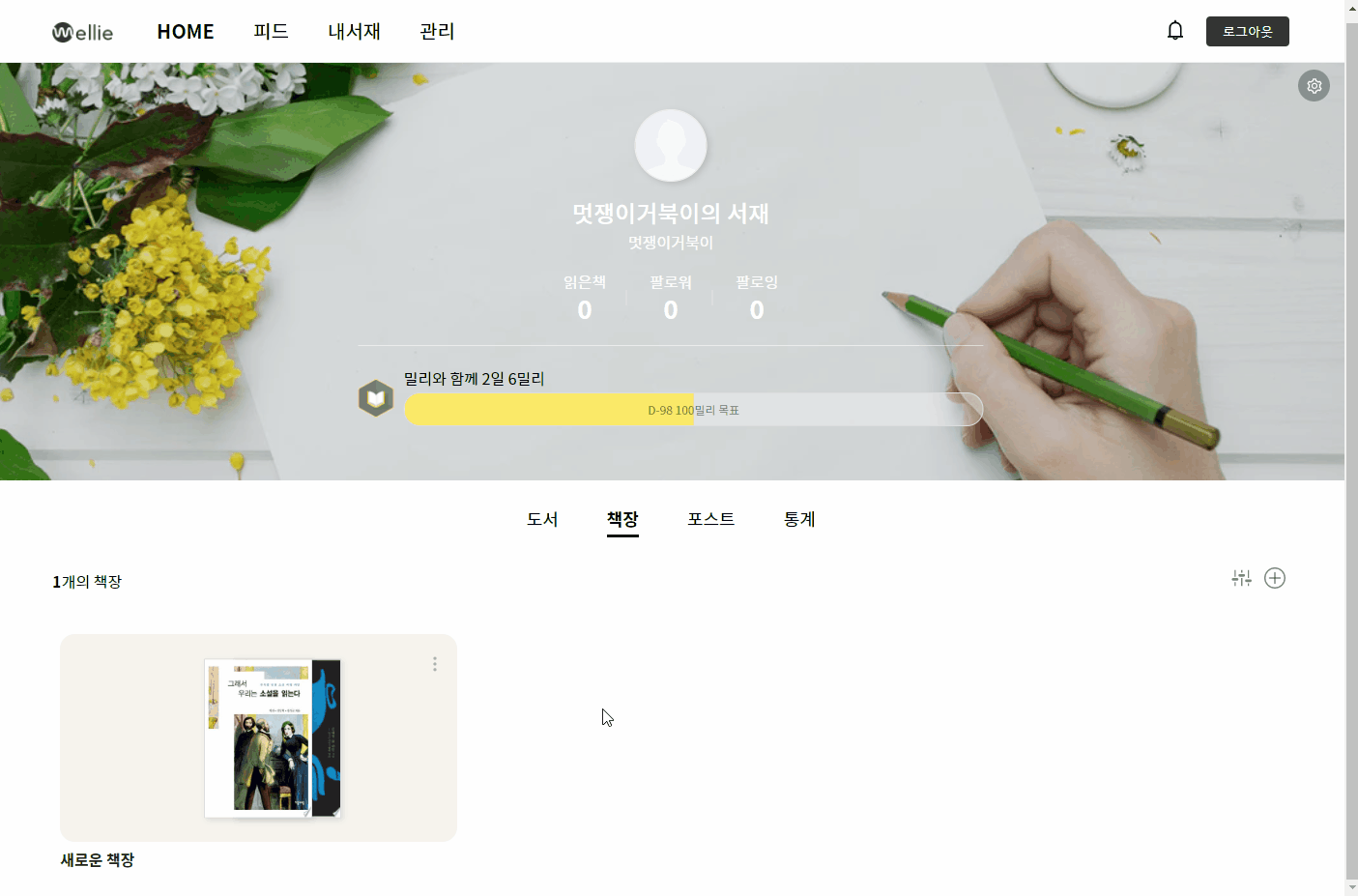The image size is (1358, 896).
Task: Open bookshelf sort and filter sliders icon
Action: coord(1242,578)
